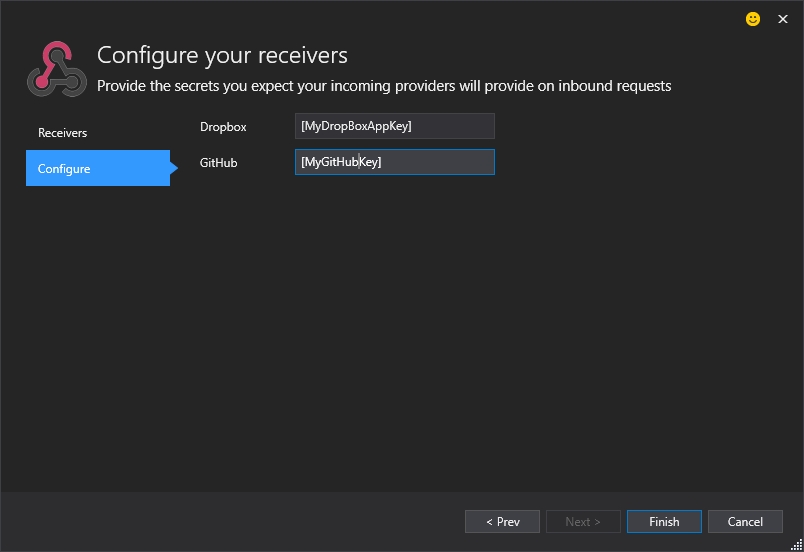This screenshot has width=804, height=552.
Task: Click into the Dropbox secret input field
Action: pos(395,126)
